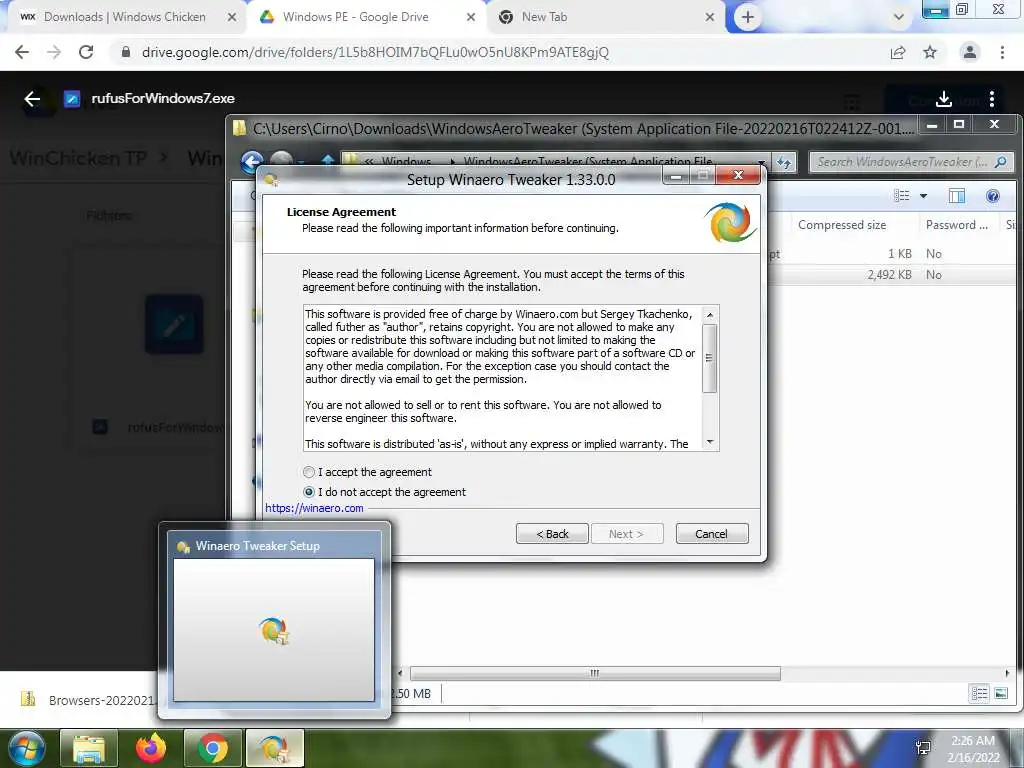Open the Chrome three-dot menu
Image resolution: width=1024 pixels, height=768 pixels.
point(1002,52)
